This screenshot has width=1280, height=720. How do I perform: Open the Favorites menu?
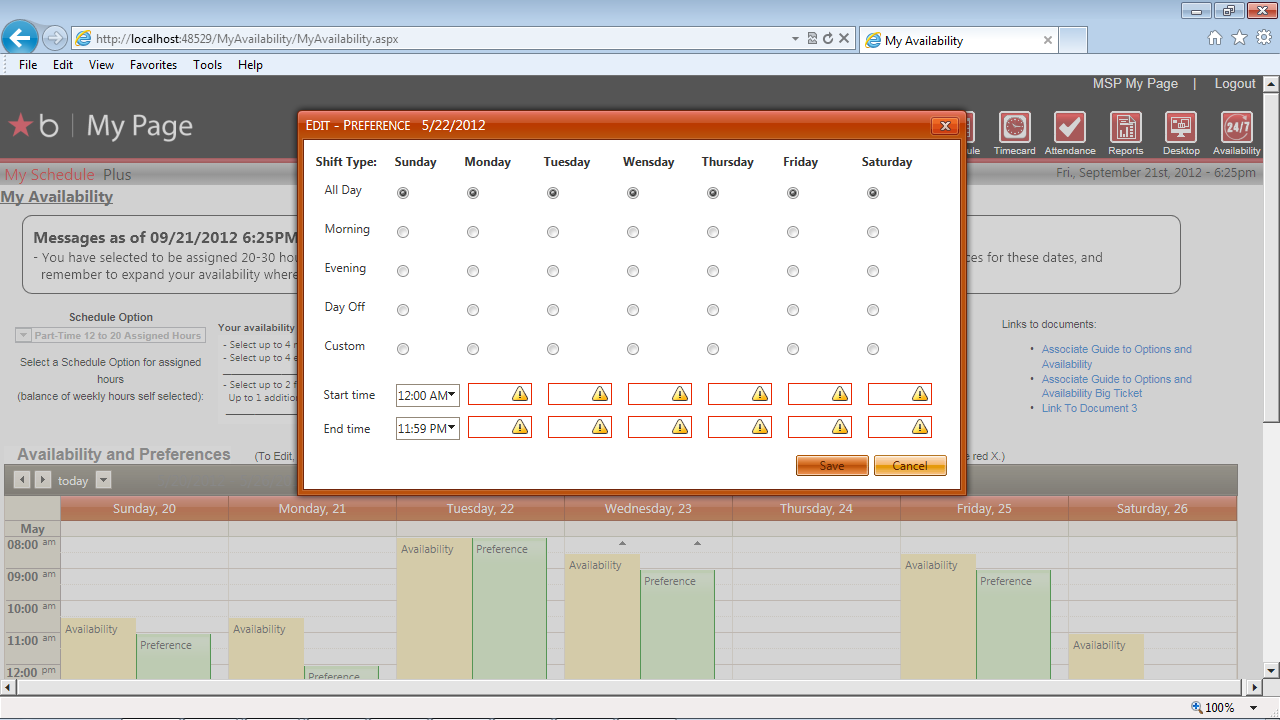[153, 65]
